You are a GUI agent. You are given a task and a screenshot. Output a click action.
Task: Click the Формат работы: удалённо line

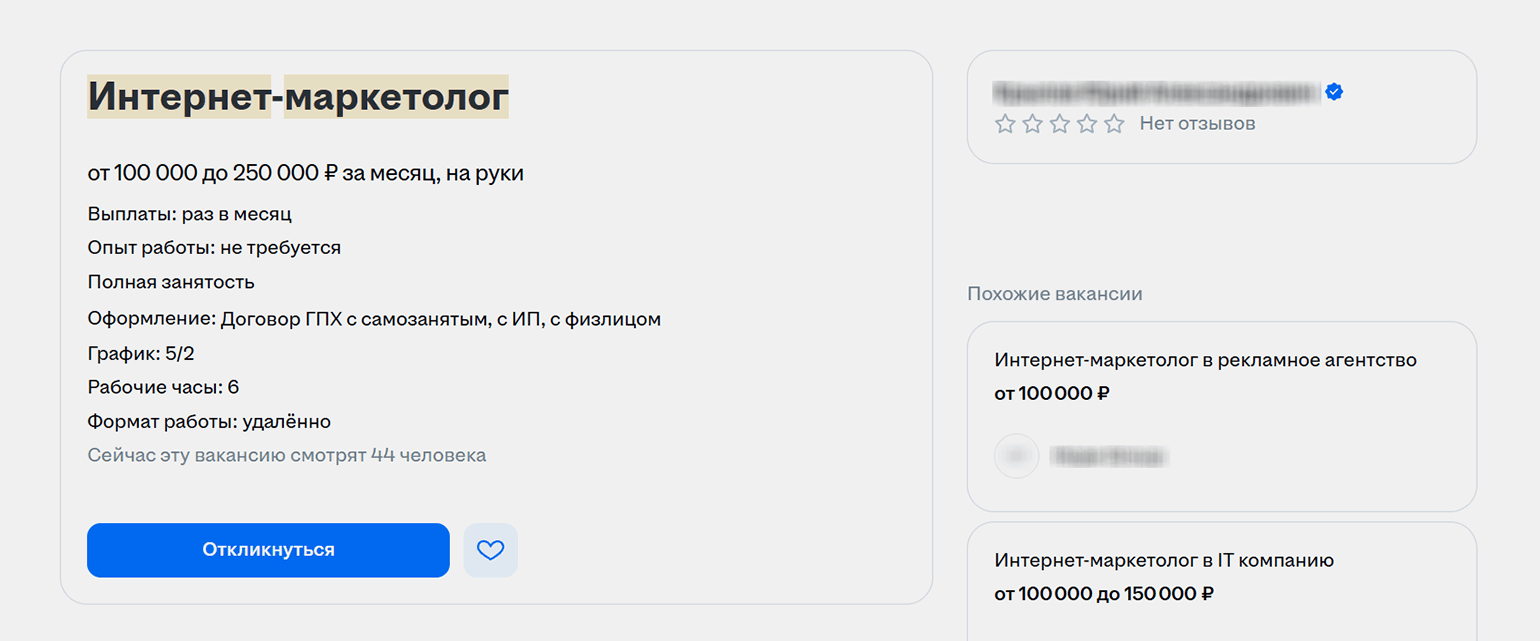pos(209,421)
